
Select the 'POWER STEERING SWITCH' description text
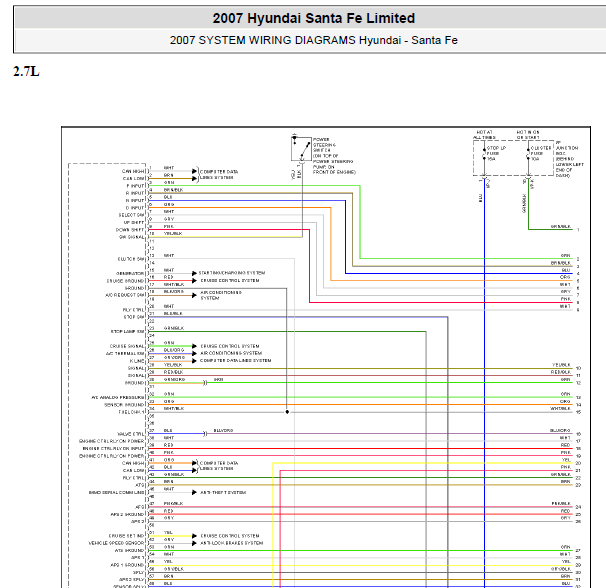[334, 156]
